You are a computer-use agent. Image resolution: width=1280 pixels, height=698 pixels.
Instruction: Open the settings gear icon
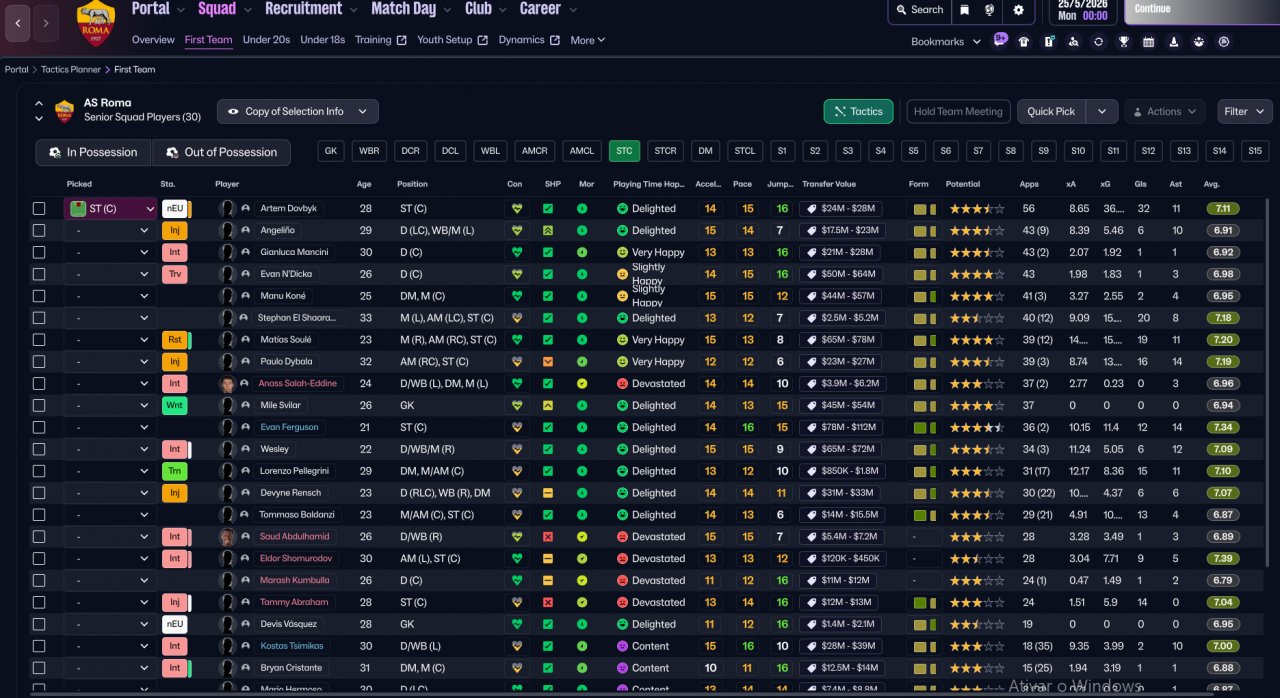point(1018,10)
